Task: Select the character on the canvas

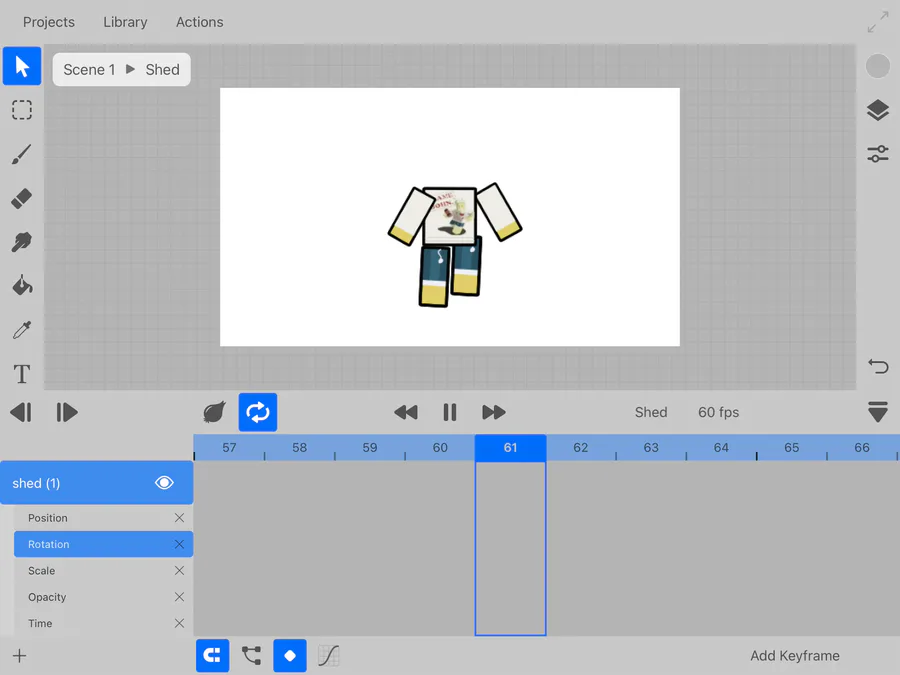Action: [454, 245]
